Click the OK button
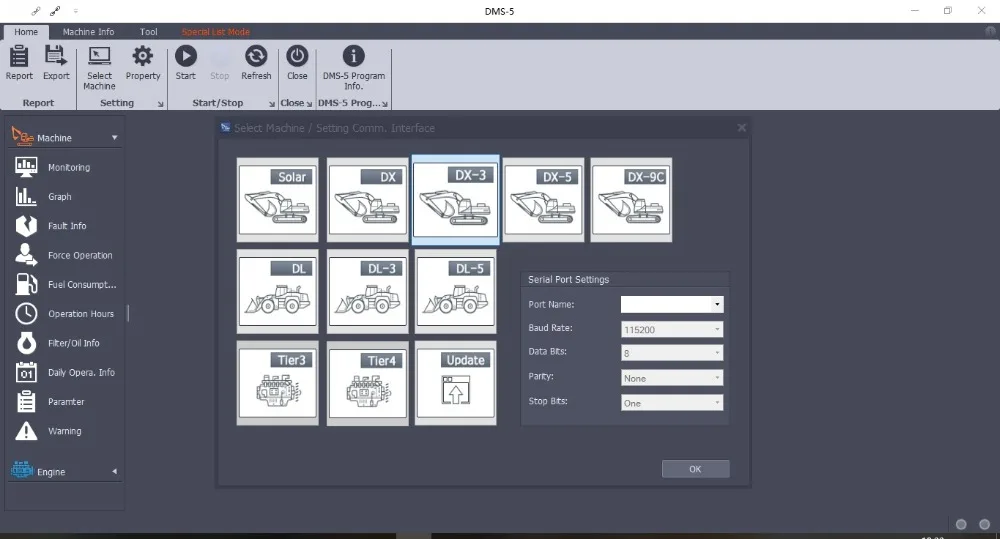1000x539 pixels. point(695,469)
